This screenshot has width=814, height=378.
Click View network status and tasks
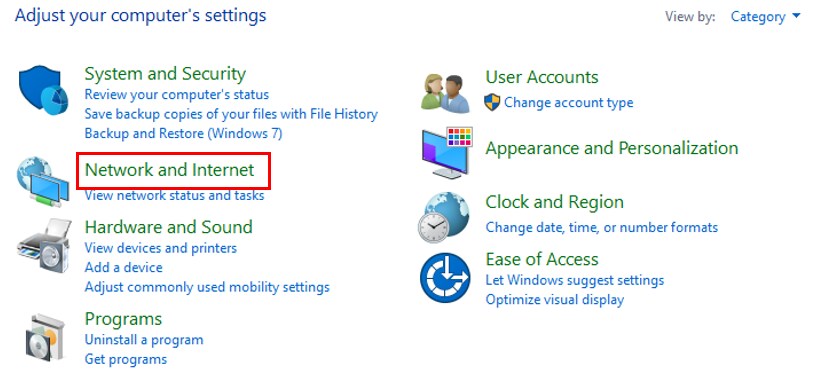(174, 196)
